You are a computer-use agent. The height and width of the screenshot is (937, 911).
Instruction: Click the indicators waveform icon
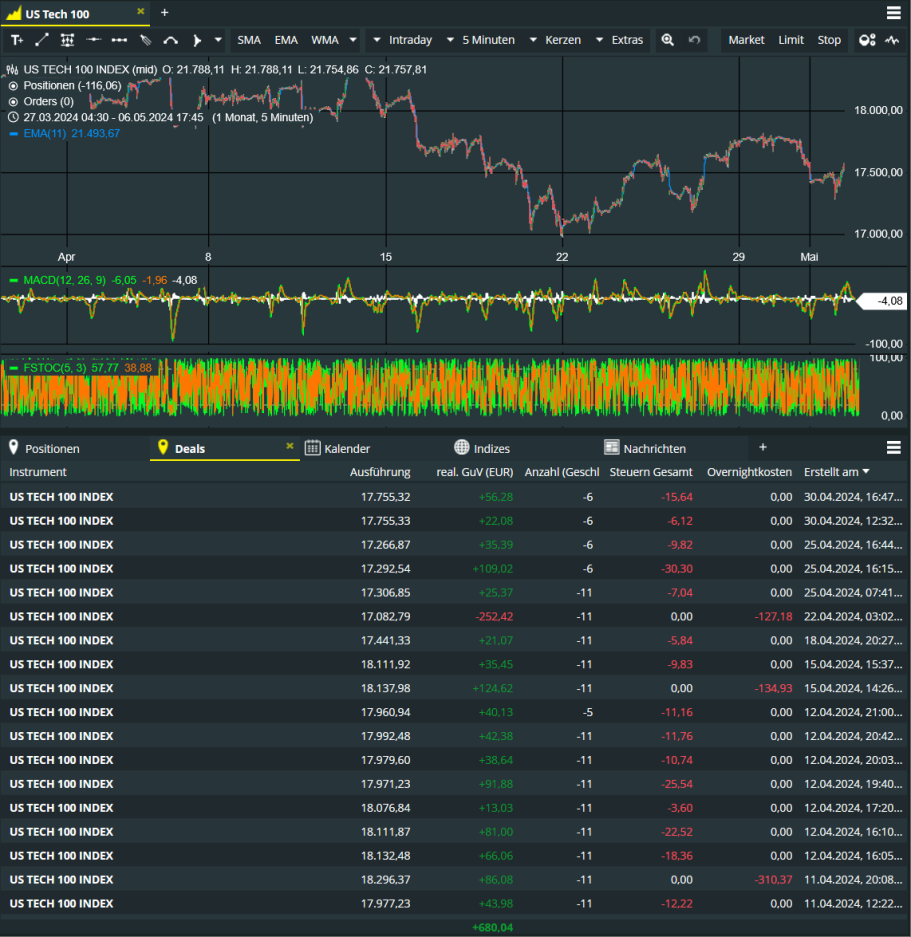892,40
